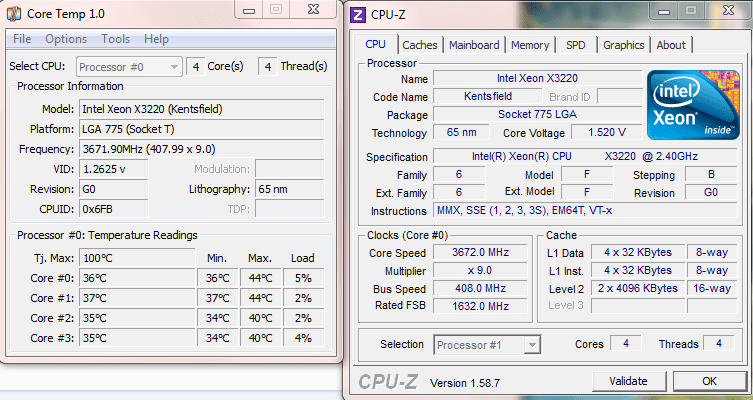The image size is (753, 400).
Task: Close the CPU-Z window
Action: click(x=728, y=11)
